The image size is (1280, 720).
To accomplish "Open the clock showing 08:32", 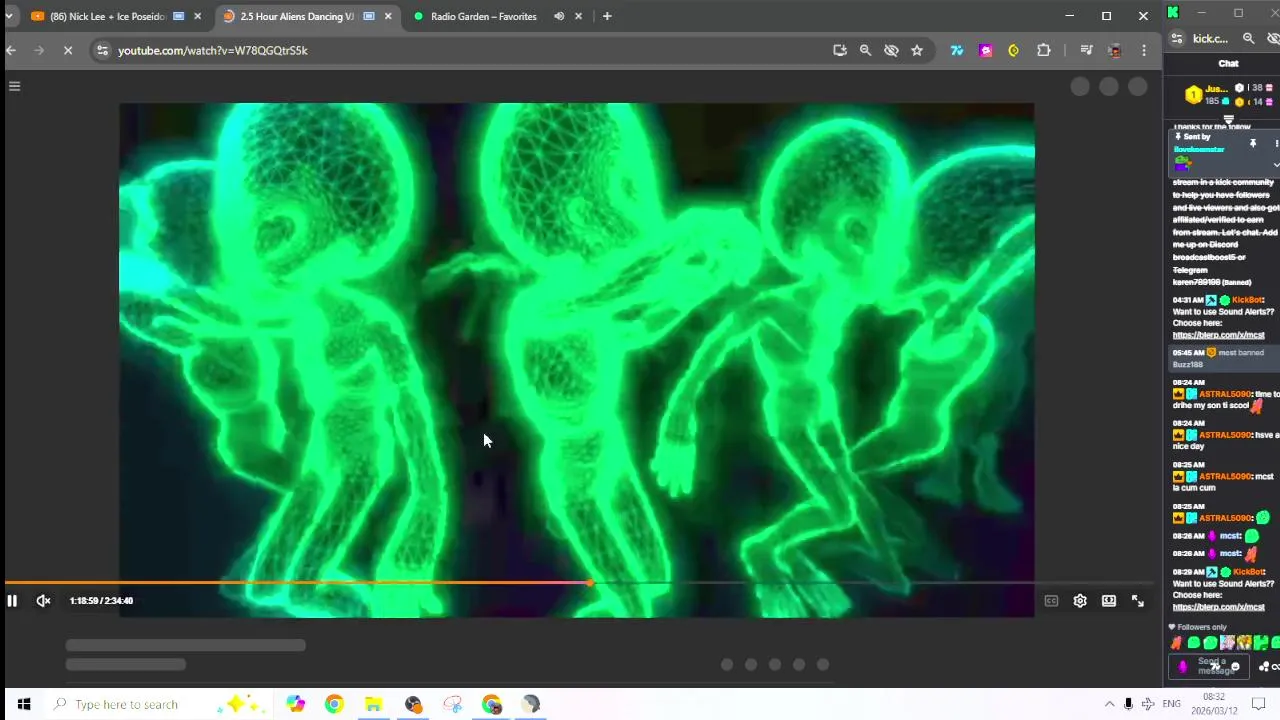I will [x=1214, y=704].
